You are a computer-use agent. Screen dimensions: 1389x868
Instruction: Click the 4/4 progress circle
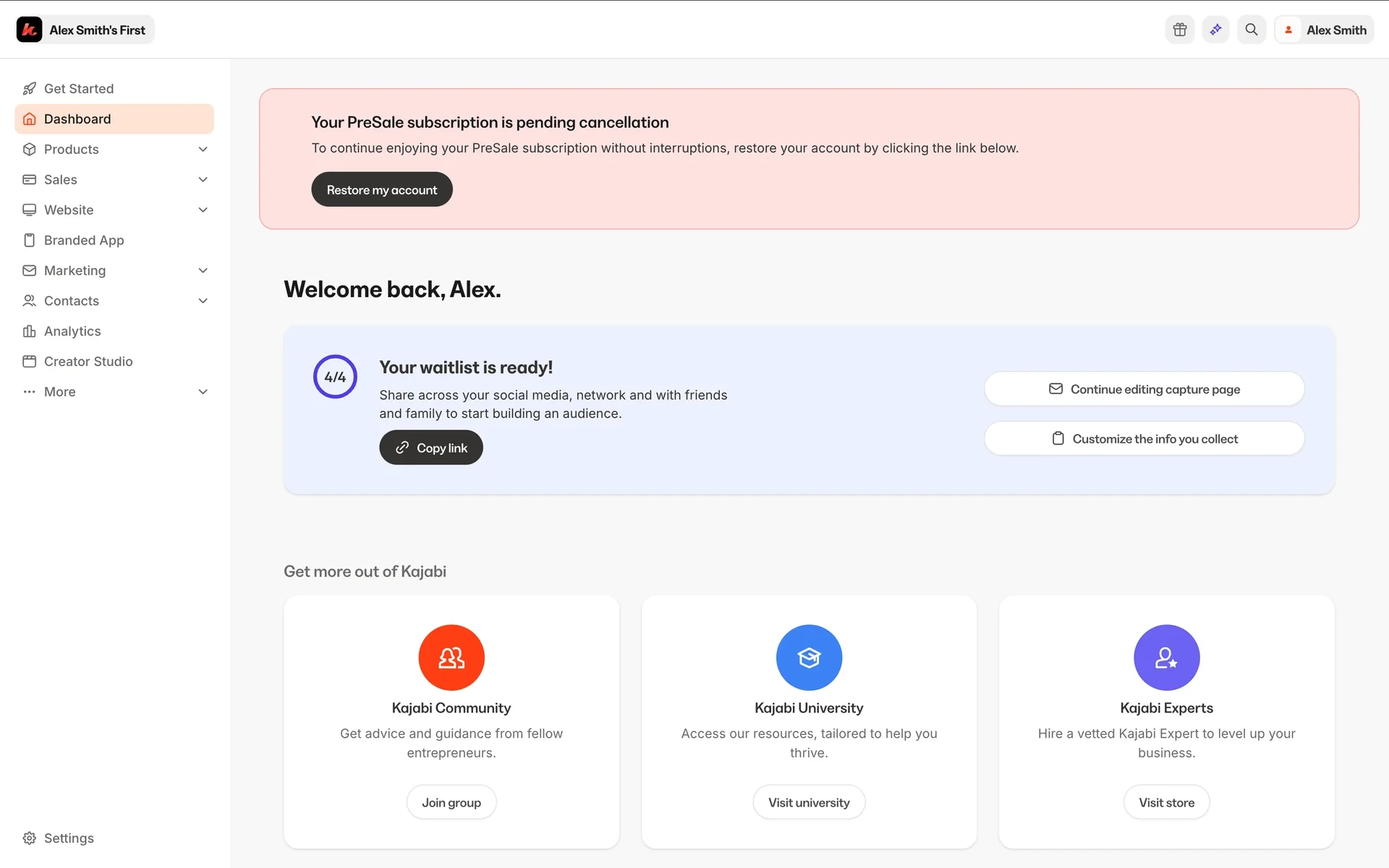click(335, 376)
